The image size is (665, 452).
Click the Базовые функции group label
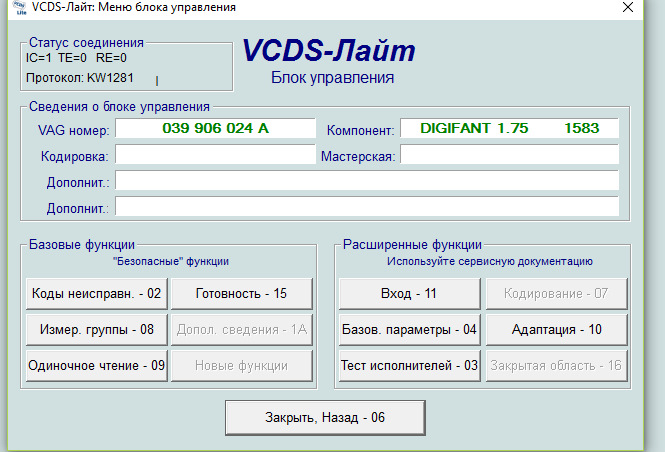click(82, 245)
